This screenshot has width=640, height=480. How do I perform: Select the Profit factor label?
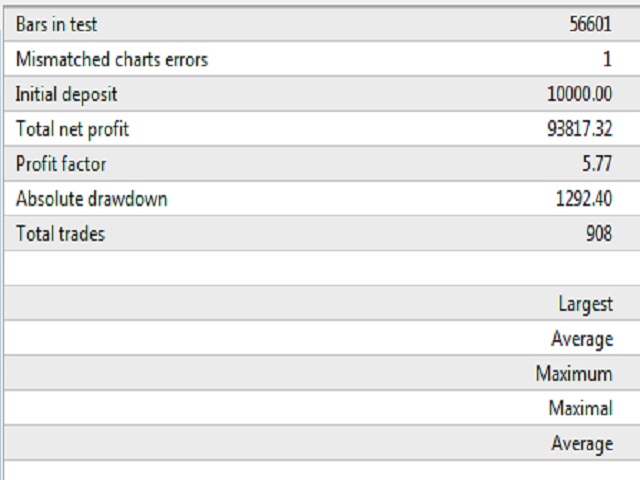[x=61, y=164]
